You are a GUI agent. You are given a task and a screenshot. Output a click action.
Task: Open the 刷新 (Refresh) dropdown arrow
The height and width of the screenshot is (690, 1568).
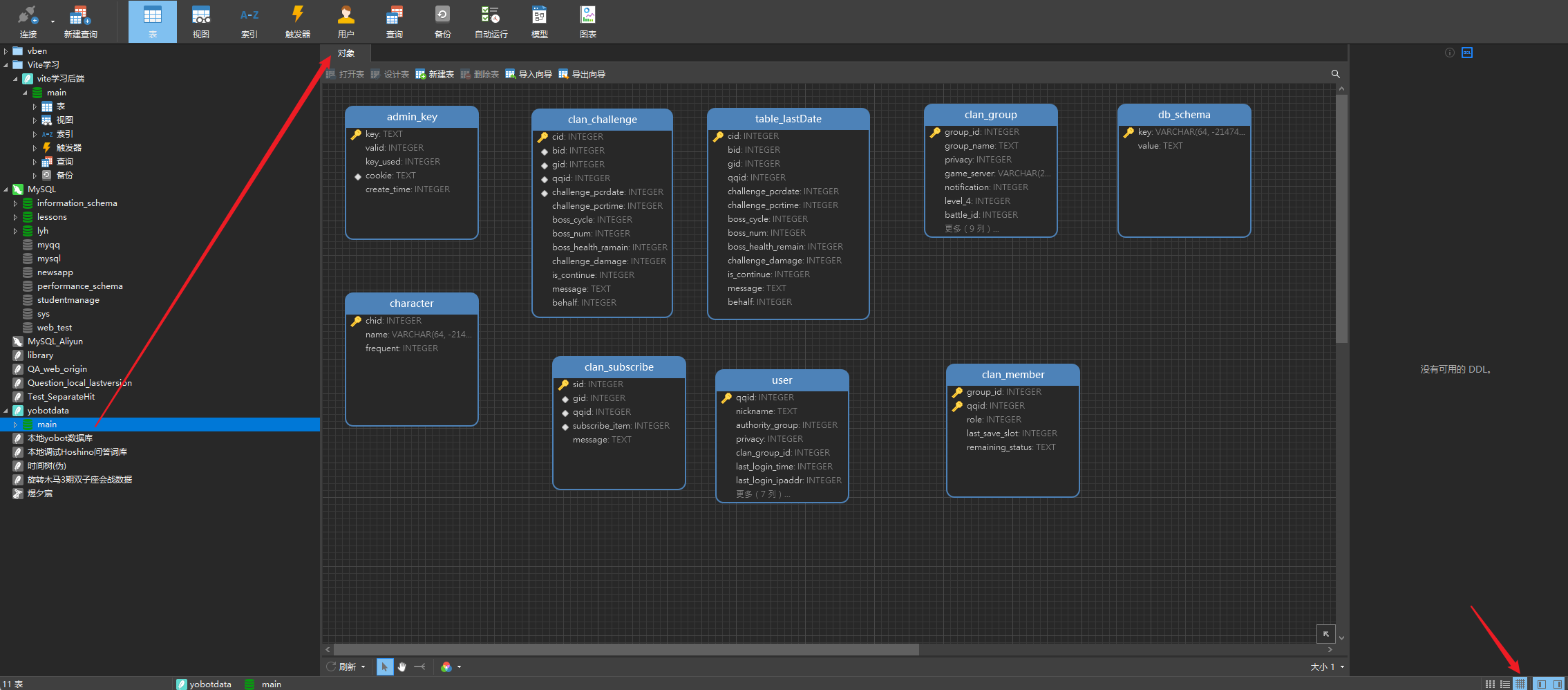coord(363,667)
